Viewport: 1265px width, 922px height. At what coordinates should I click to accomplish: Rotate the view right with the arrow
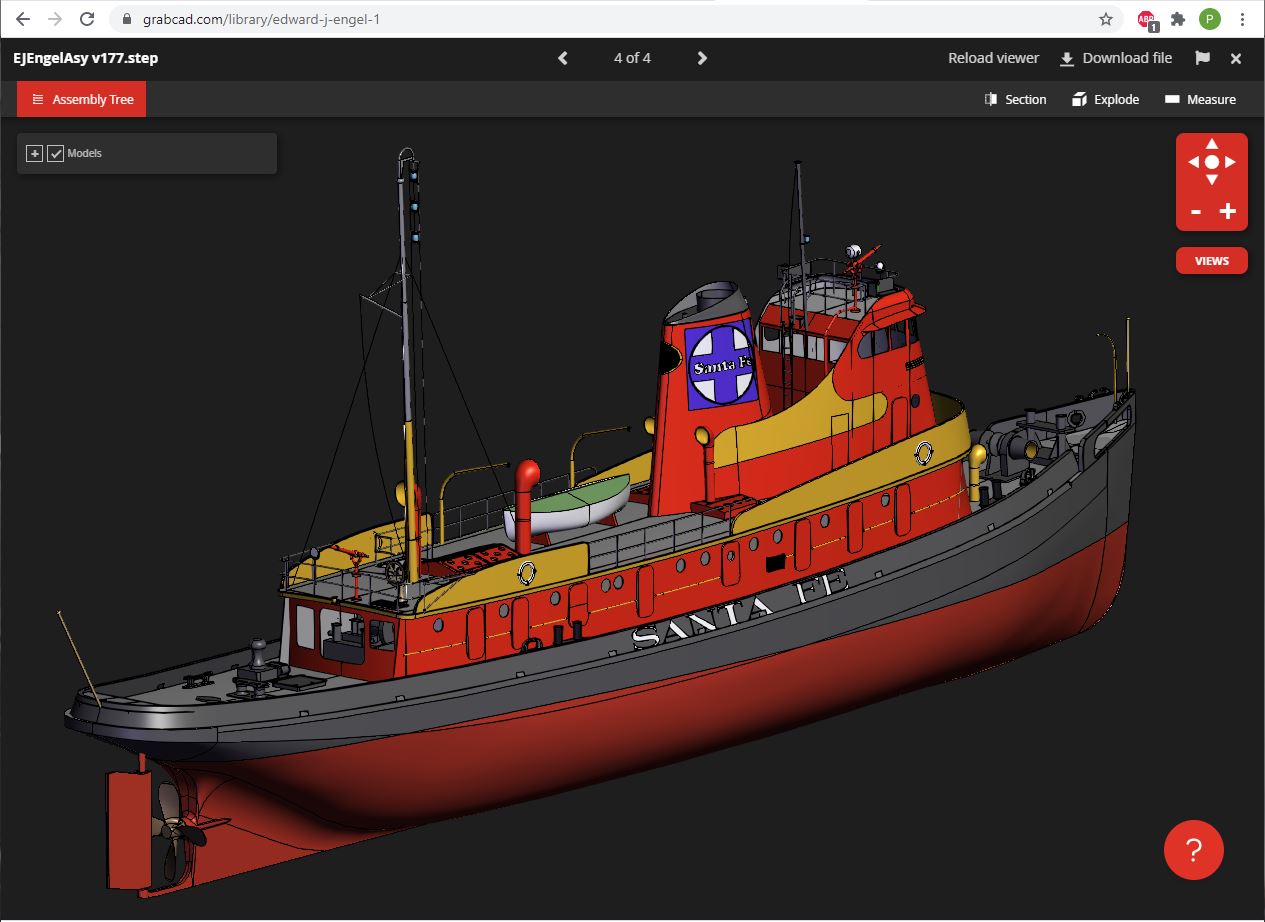1231,162
